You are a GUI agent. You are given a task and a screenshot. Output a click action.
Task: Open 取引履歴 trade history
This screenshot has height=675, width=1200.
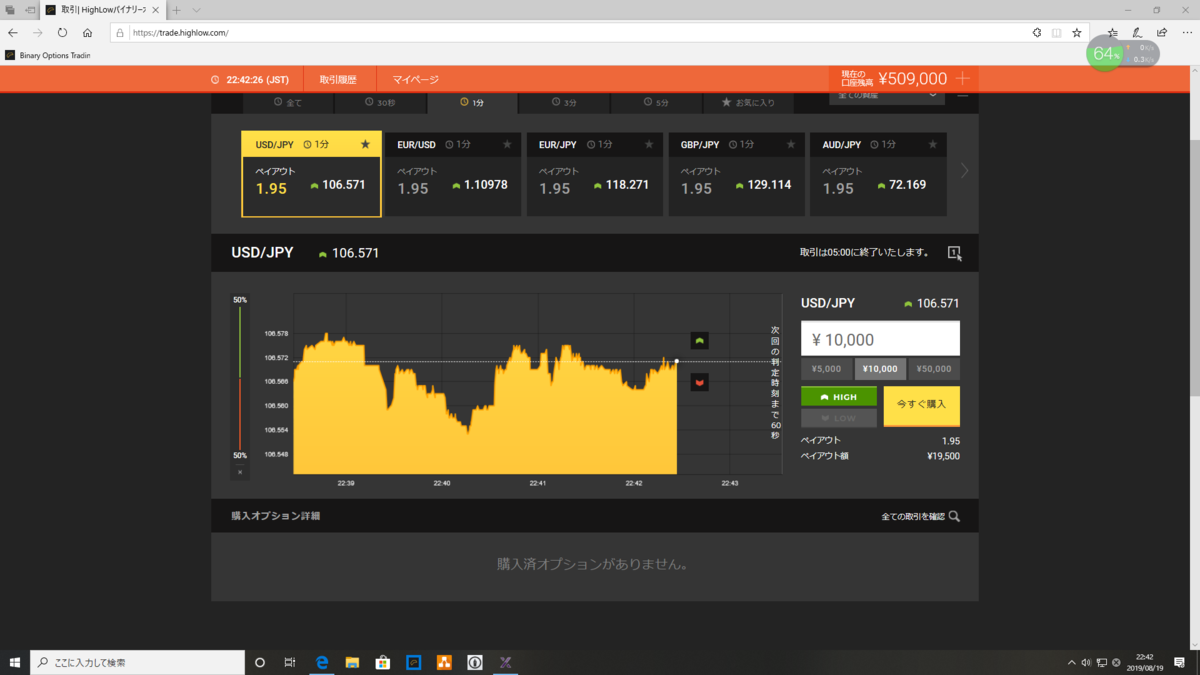(x=338, y=79)
